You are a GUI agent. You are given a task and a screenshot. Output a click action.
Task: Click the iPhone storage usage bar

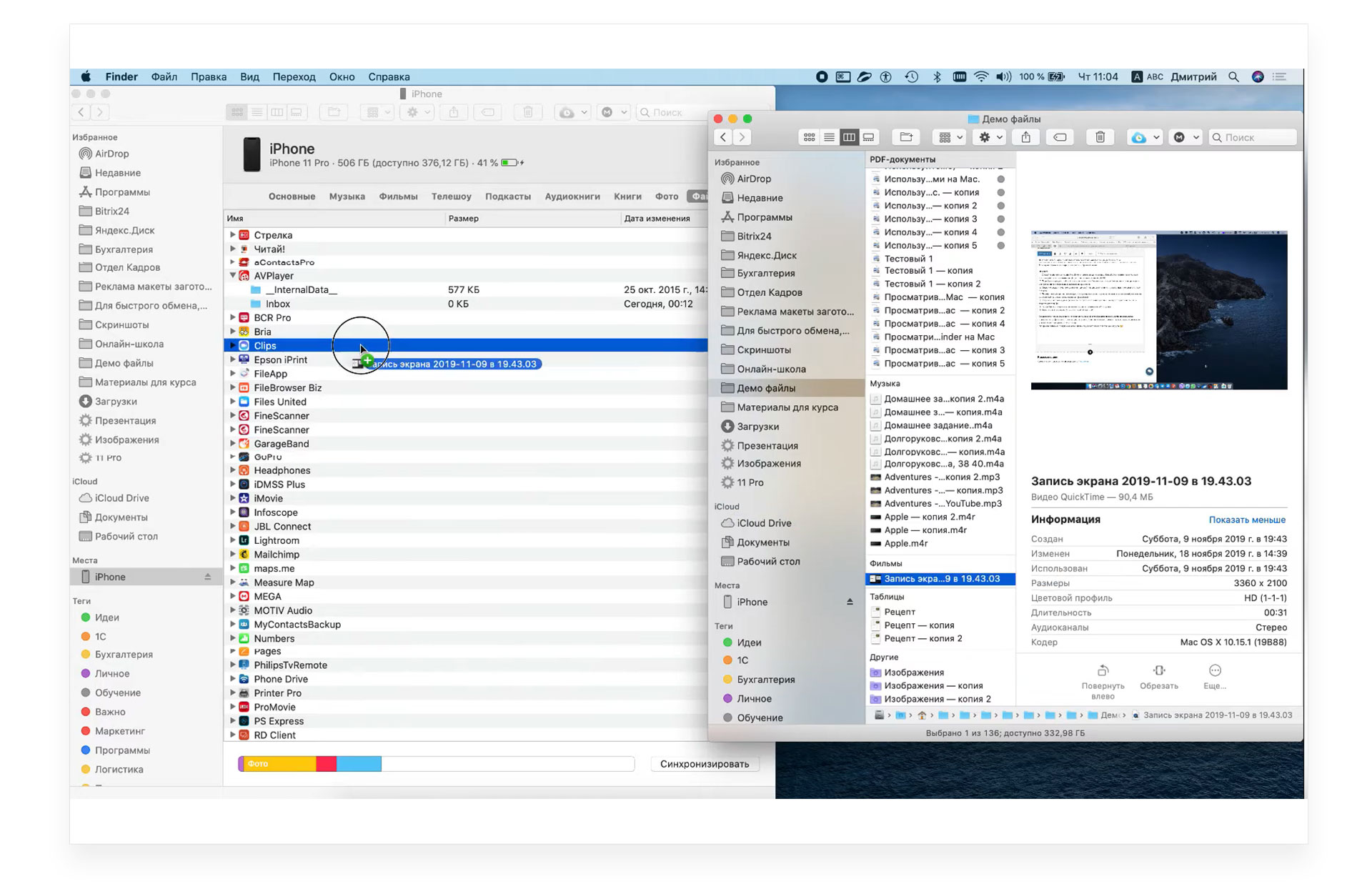(436, 764)
